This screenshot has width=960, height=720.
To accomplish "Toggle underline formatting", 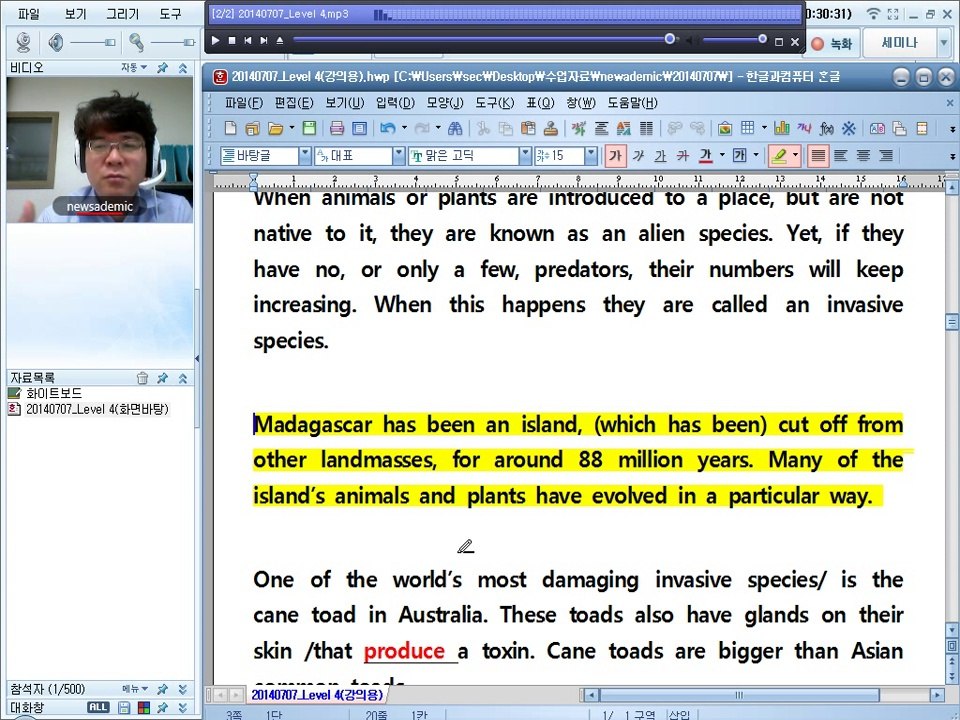I will coord(660,156).
